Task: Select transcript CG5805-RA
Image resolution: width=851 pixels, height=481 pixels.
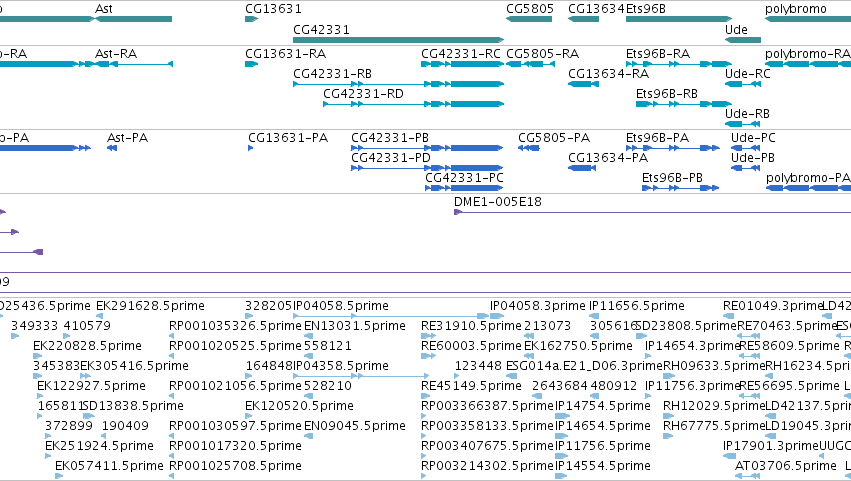Action: click(x=542, y=54)
